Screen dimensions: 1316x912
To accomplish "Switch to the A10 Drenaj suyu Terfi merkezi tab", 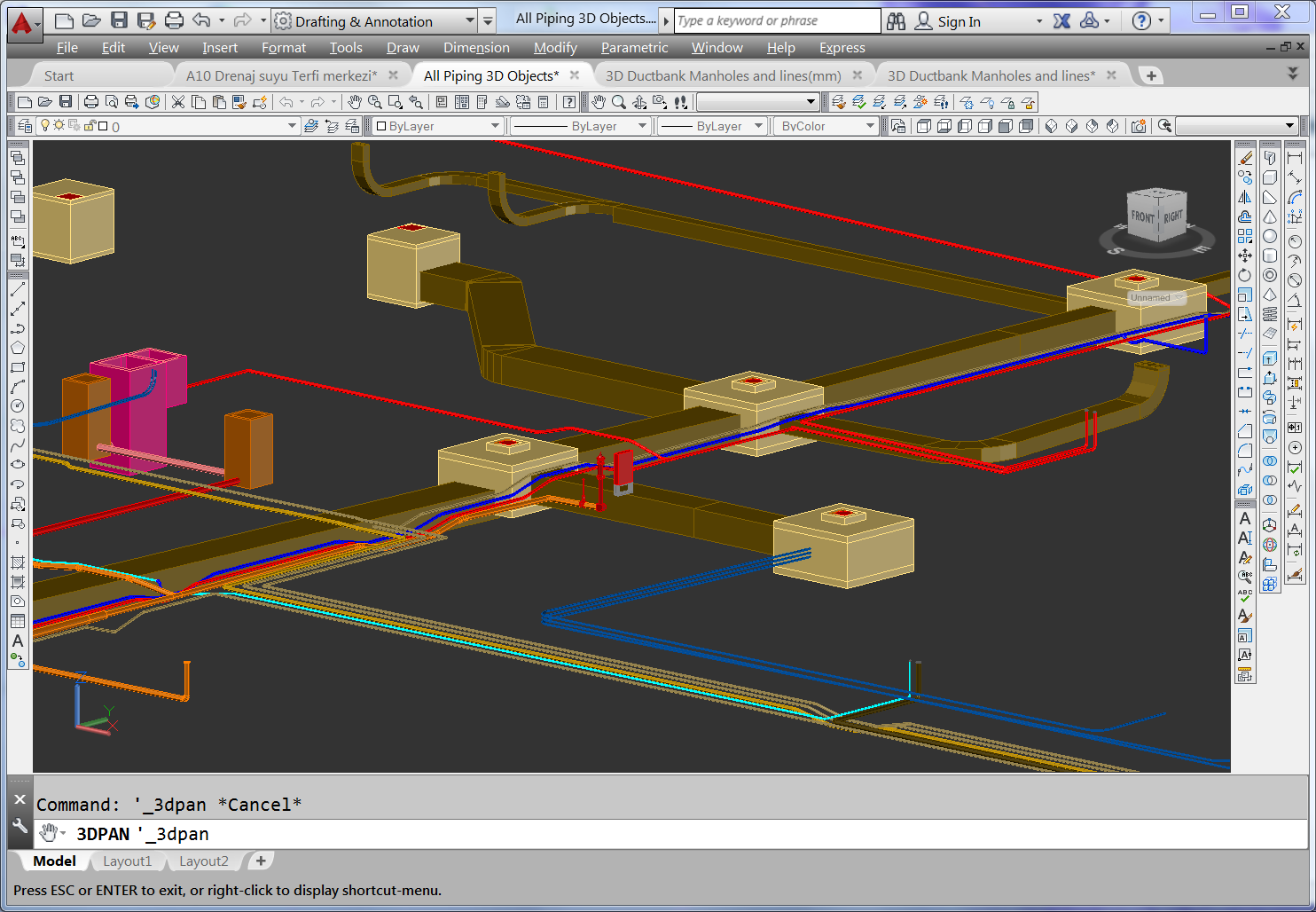I will point(281,76).
